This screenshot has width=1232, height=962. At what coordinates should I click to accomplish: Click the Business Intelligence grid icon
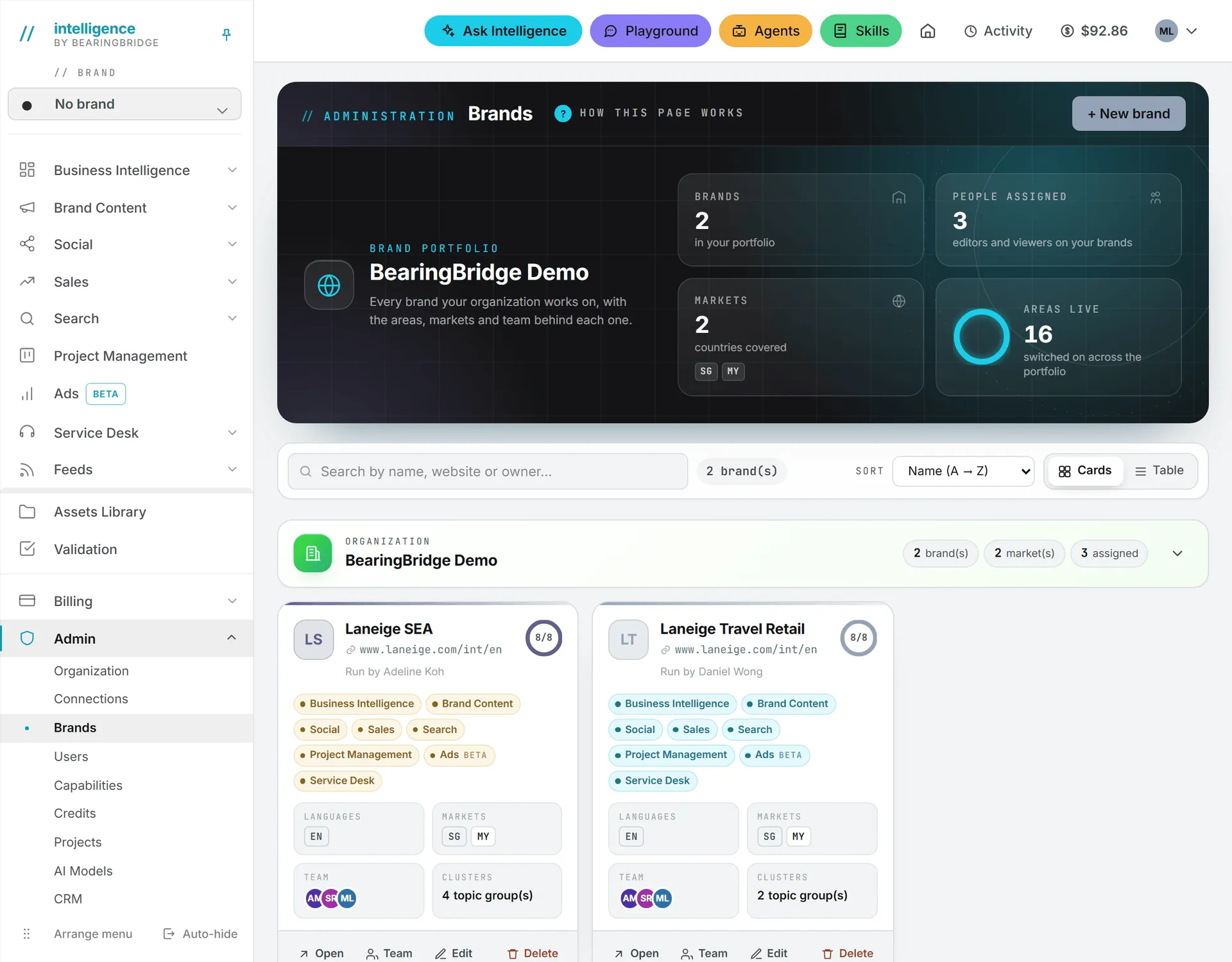27,170
